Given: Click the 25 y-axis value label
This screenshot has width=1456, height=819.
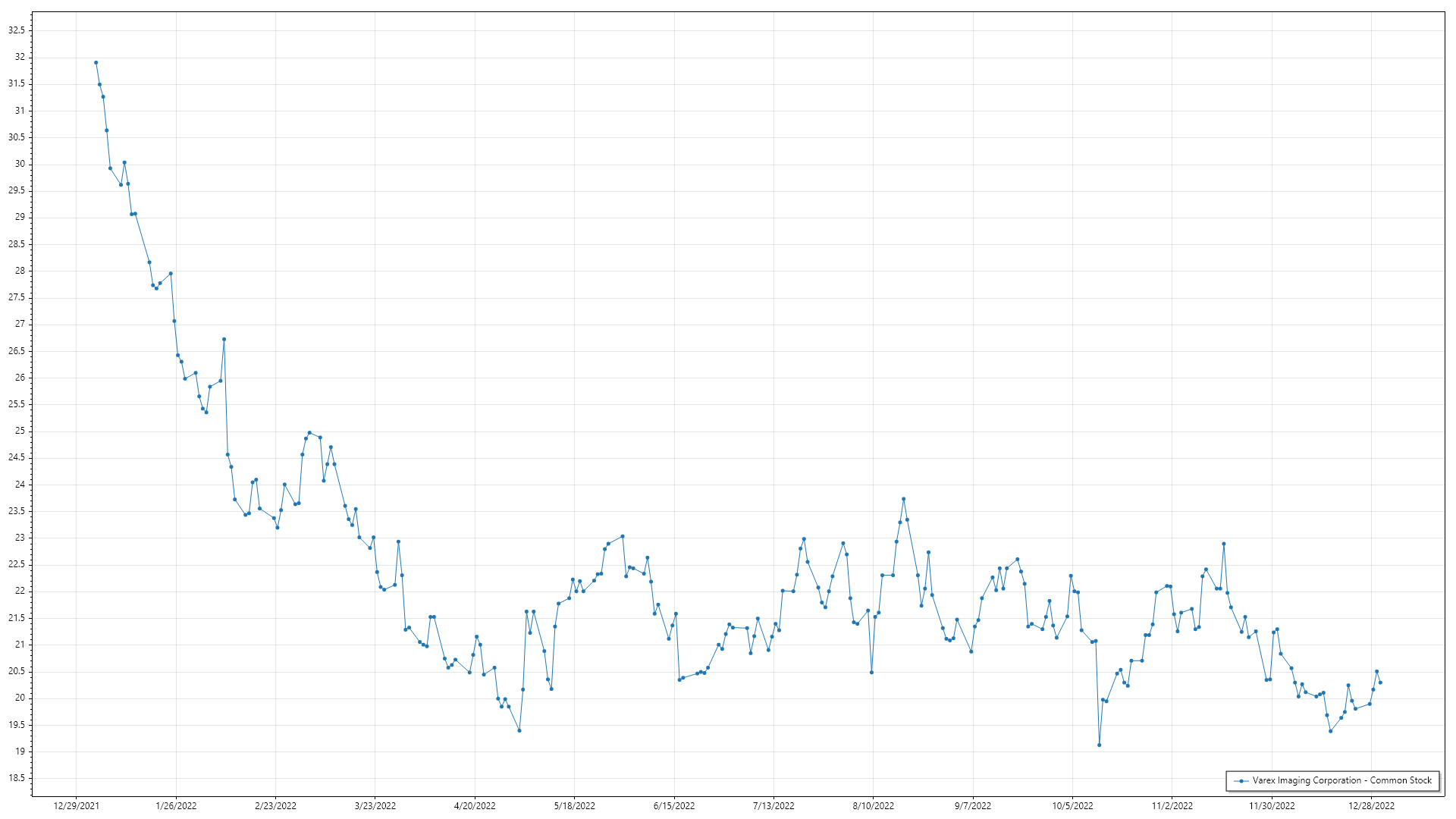Looking at the screenshot, I should point(20,431).
